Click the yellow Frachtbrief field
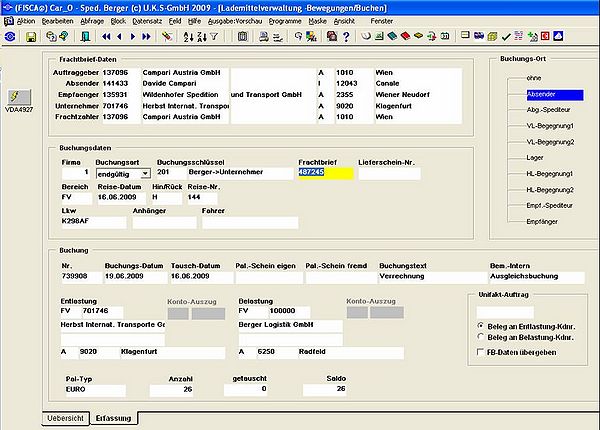The width and height of the screenshot is (600, 430). pyautogui.click(x=326, y=173)
